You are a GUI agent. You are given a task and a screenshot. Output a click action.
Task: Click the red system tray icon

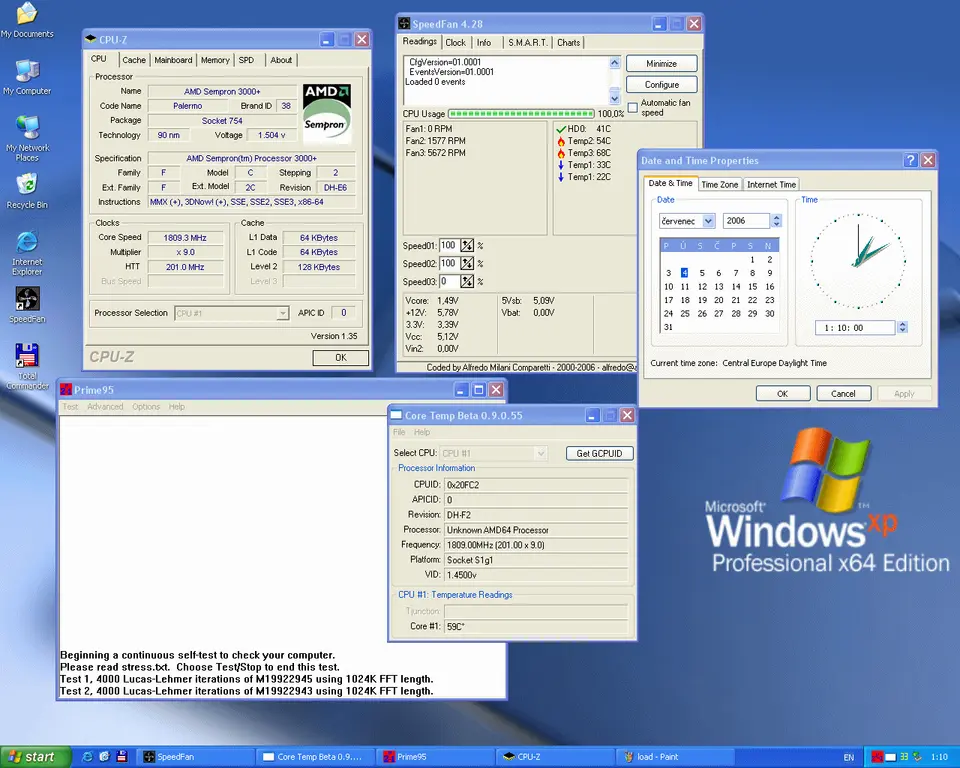tap(877, 757)
